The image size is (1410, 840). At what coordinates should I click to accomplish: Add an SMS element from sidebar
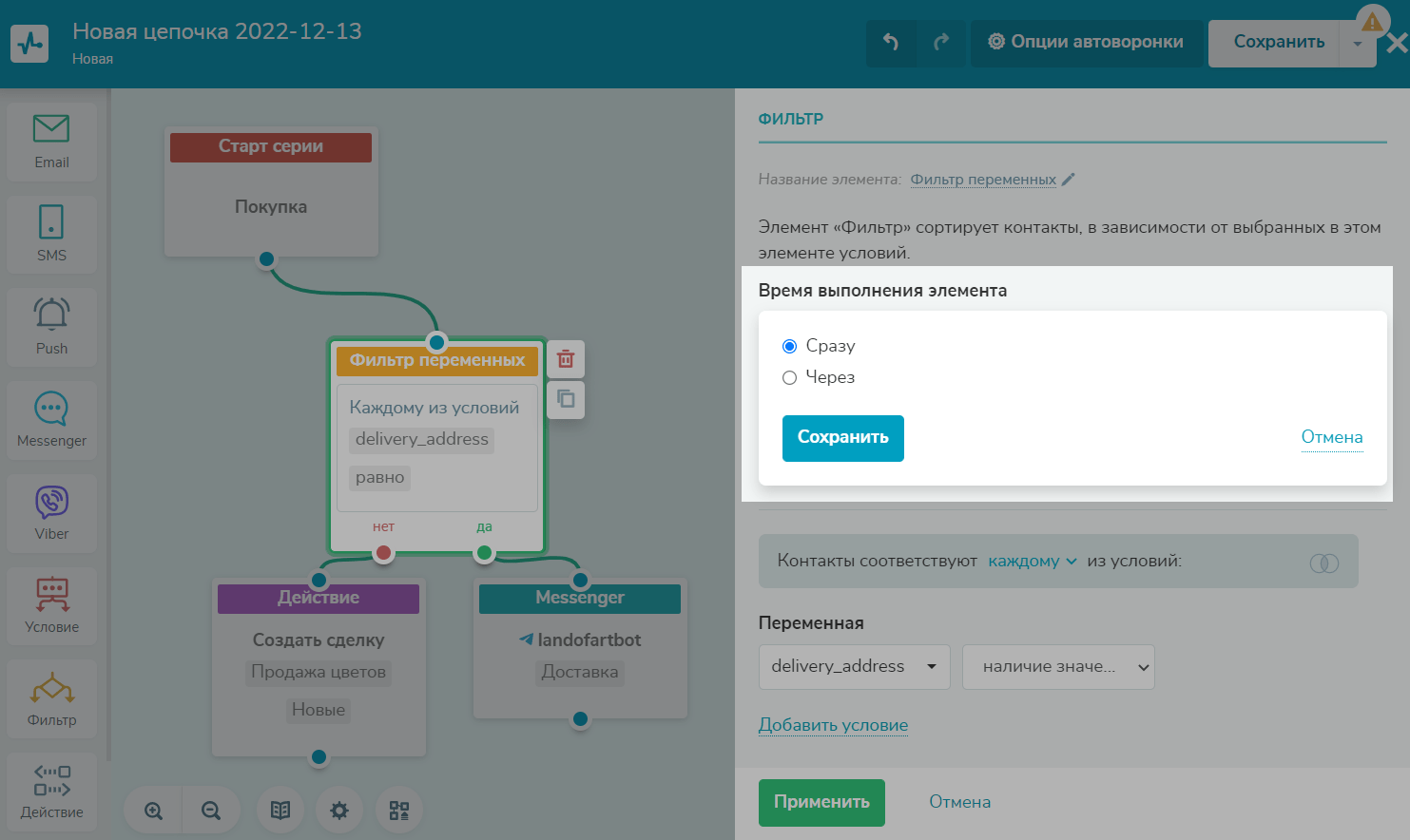click(x=51, y=234)
